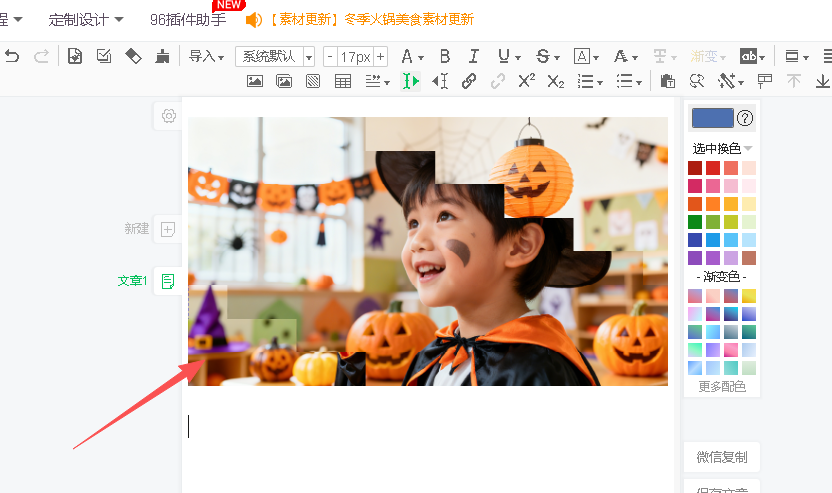Pick the green swatch in color palette
The height and width of the screenshot is (493, 832).
pos(695,222)
